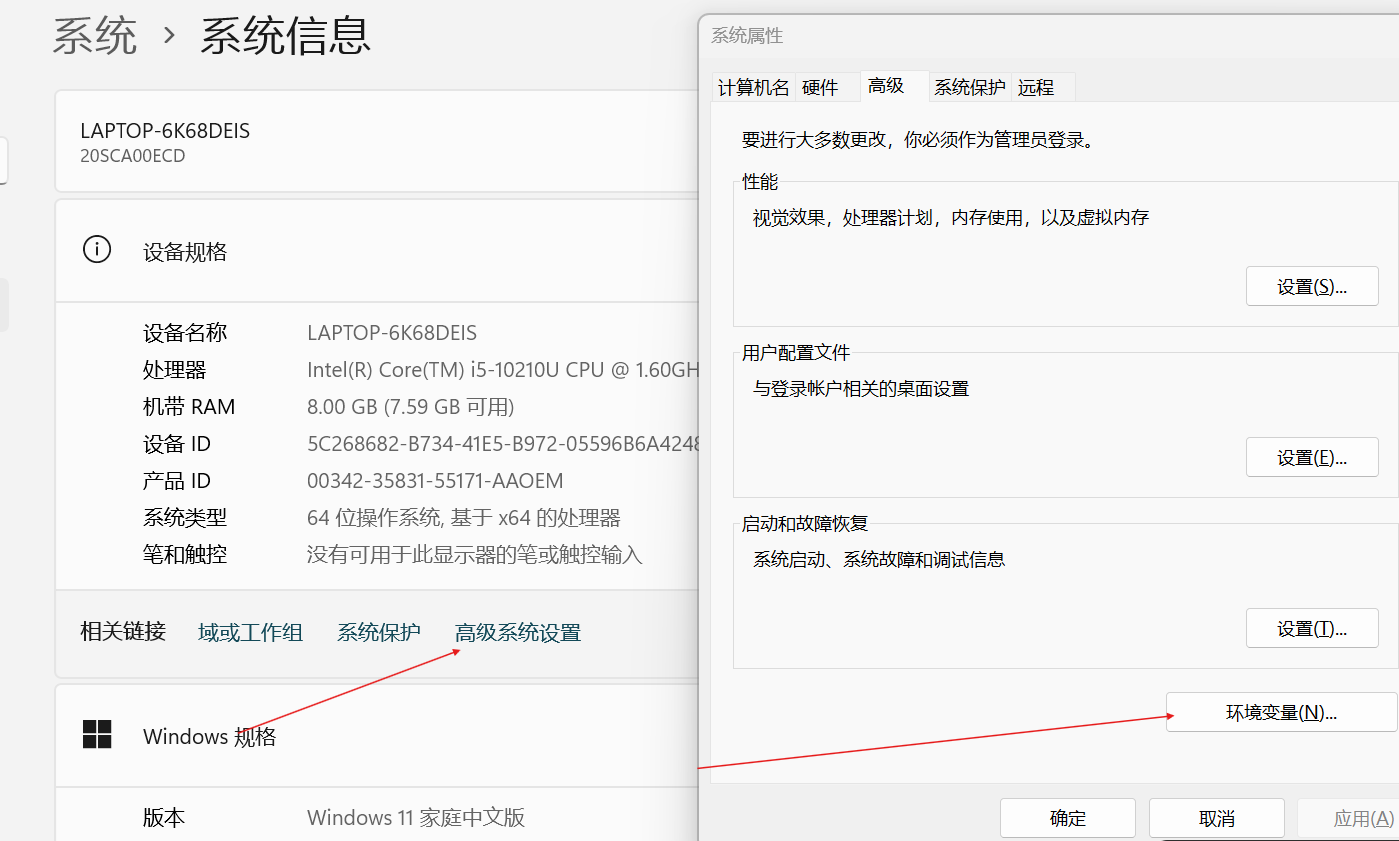Open 环境变量(N)... button
The image size is (1399, 841).
point(1280,712)
